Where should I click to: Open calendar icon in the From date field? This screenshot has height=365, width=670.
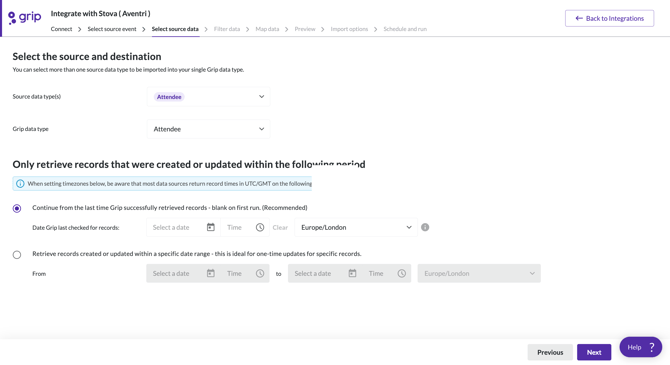pos(211,273)
